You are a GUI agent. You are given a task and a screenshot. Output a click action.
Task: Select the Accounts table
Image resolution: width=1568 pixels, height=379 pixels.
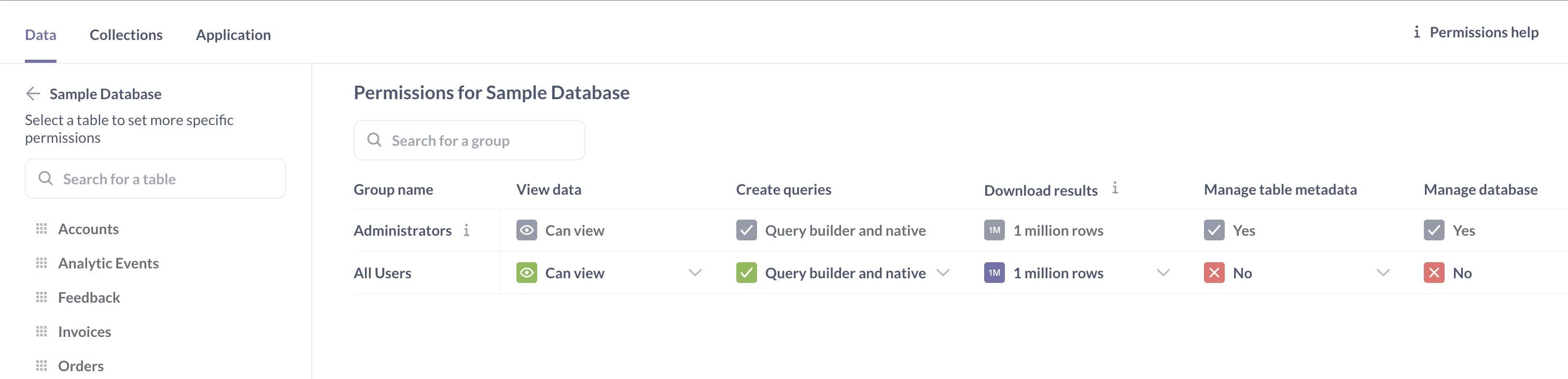coord(88,228)
